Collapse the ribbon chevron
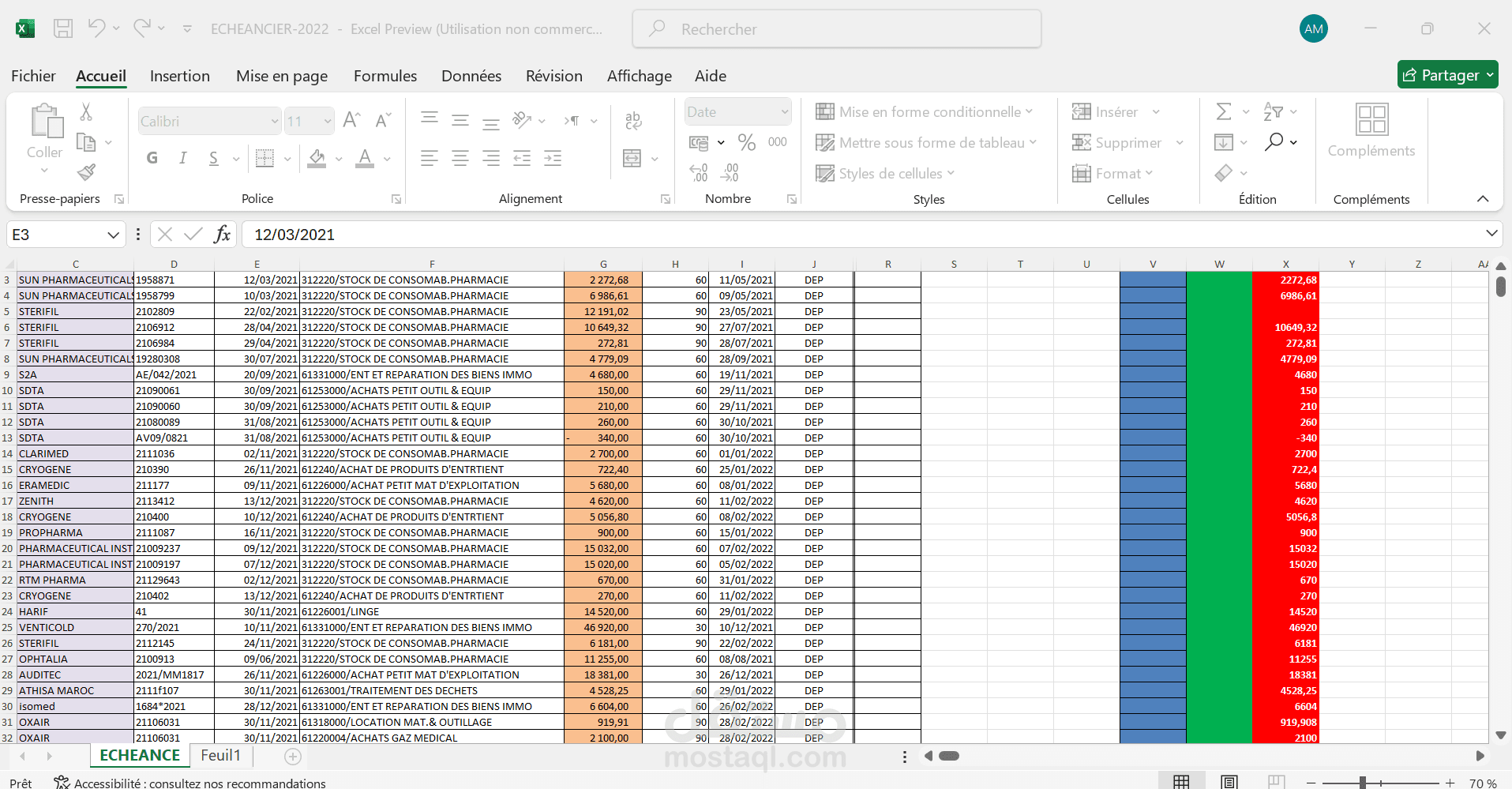The height and width of the screenshot is (789, 1512). tap(1483, 199)
